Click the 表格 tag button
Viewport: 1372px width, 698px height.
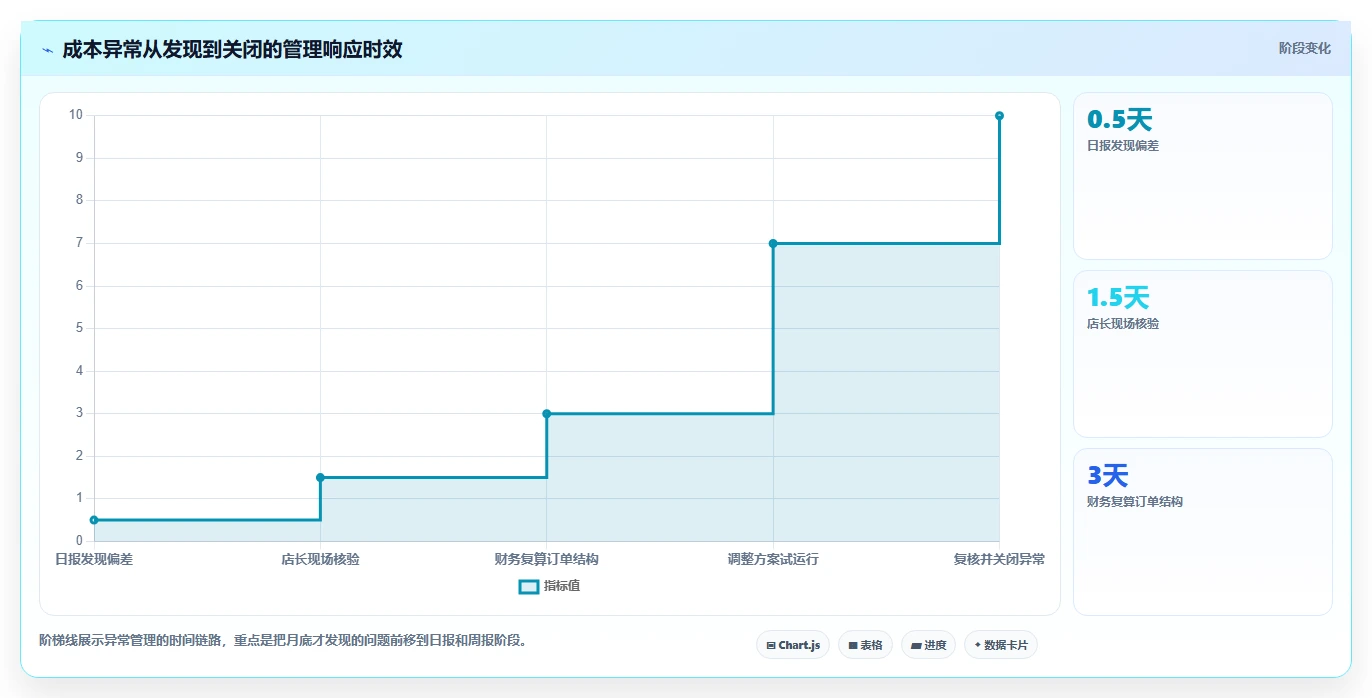[x=865, y=645]
